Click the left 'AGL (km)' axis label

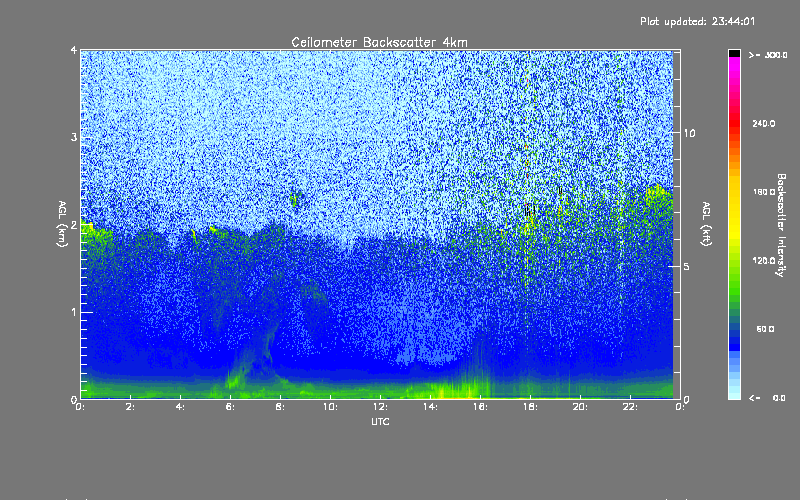62,223
